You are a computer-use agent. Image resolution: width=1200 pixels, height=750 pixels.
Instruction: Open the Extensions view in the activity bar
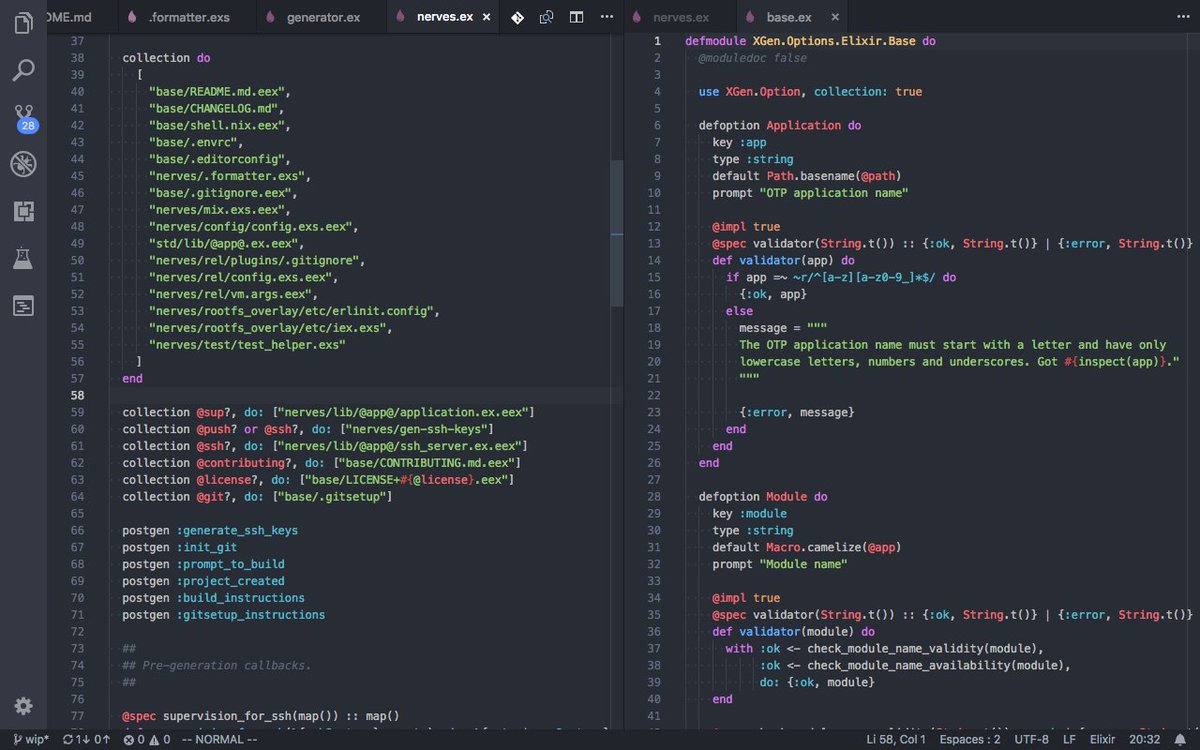pyautogui.click(x=22, y=211)
